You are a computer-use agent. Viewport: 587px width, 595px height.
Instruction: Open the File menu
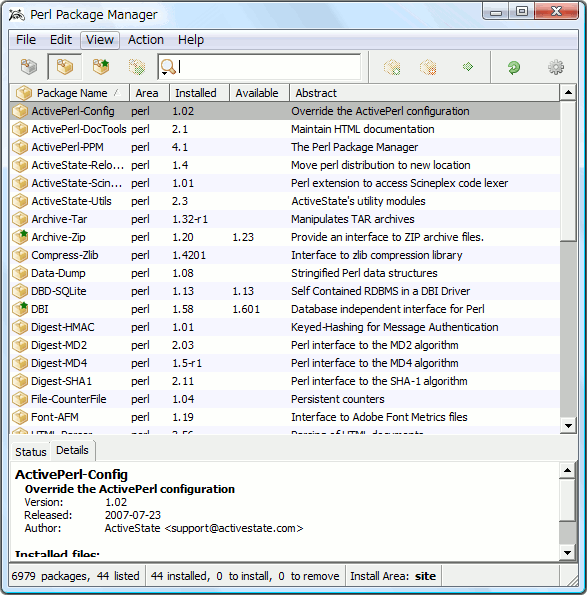(x=26, y=40)
